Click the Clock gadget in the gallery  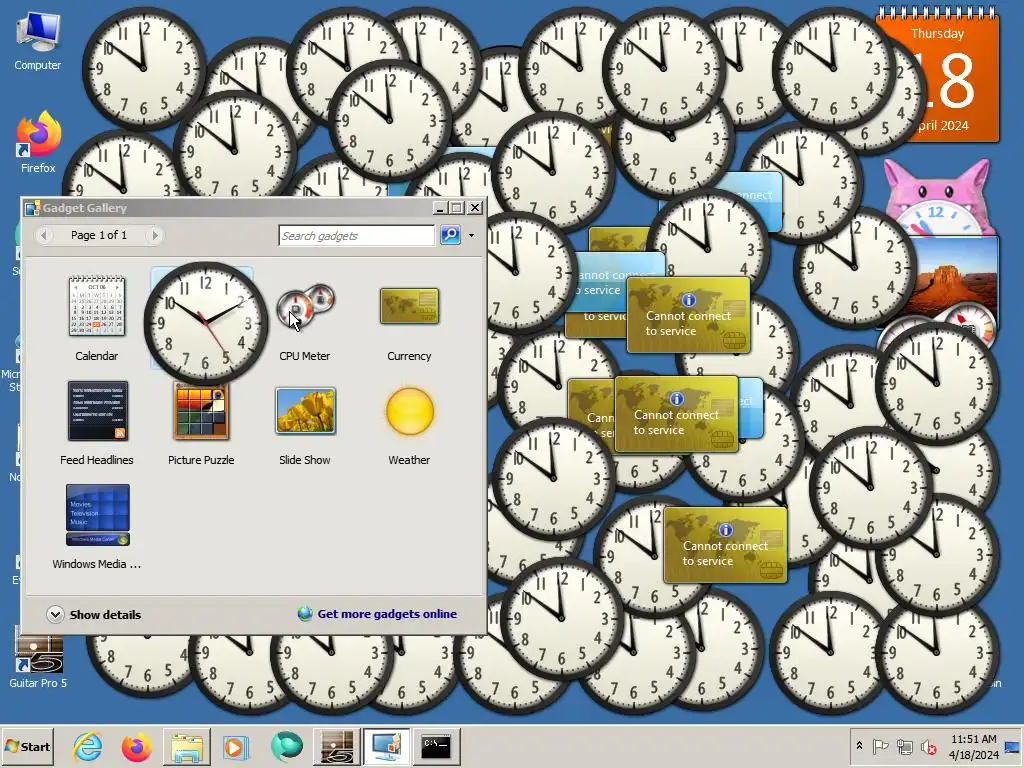pos(205,323)
